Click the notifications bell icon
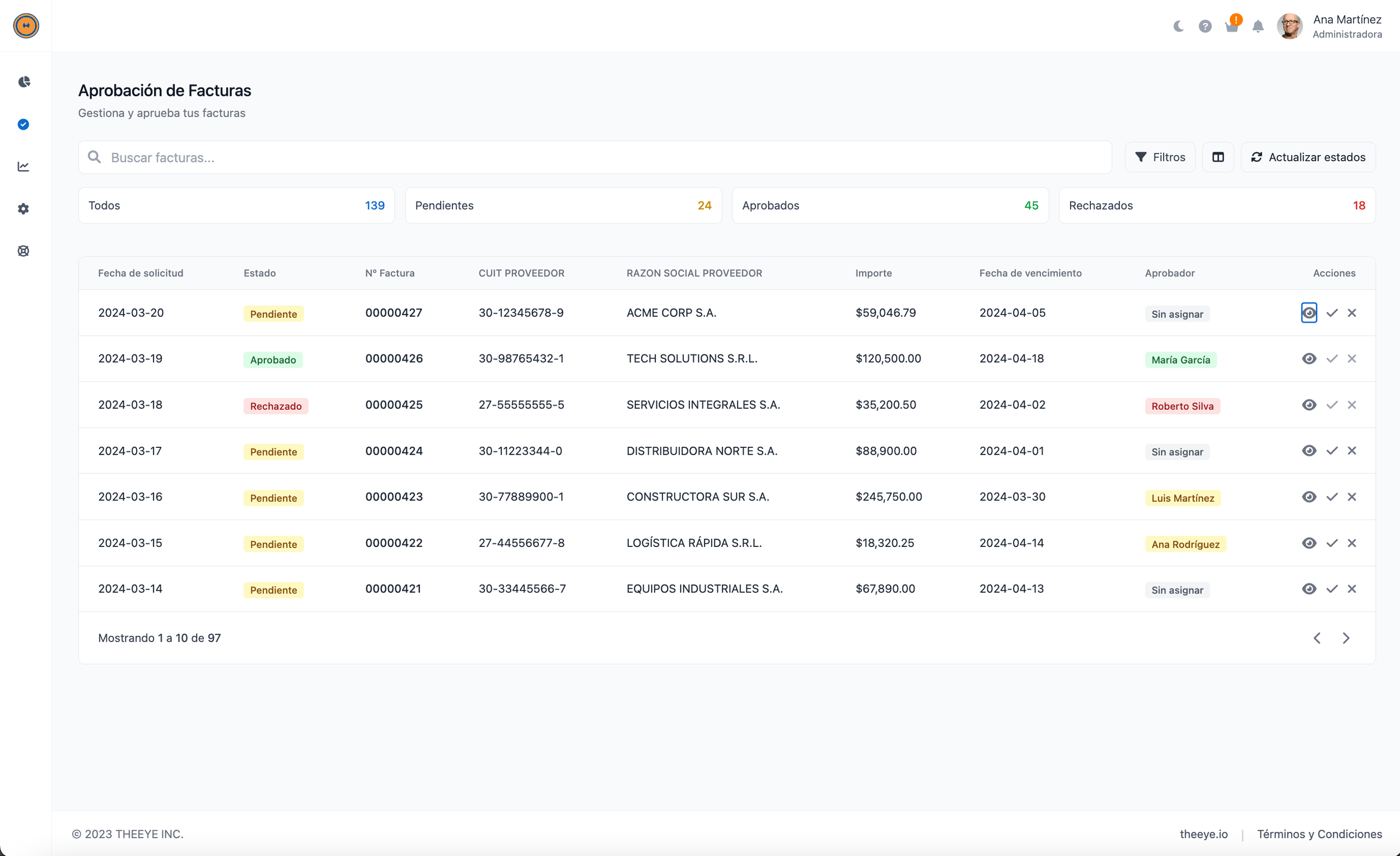Screen dimensions: 1400x856 coord(1258,27)
